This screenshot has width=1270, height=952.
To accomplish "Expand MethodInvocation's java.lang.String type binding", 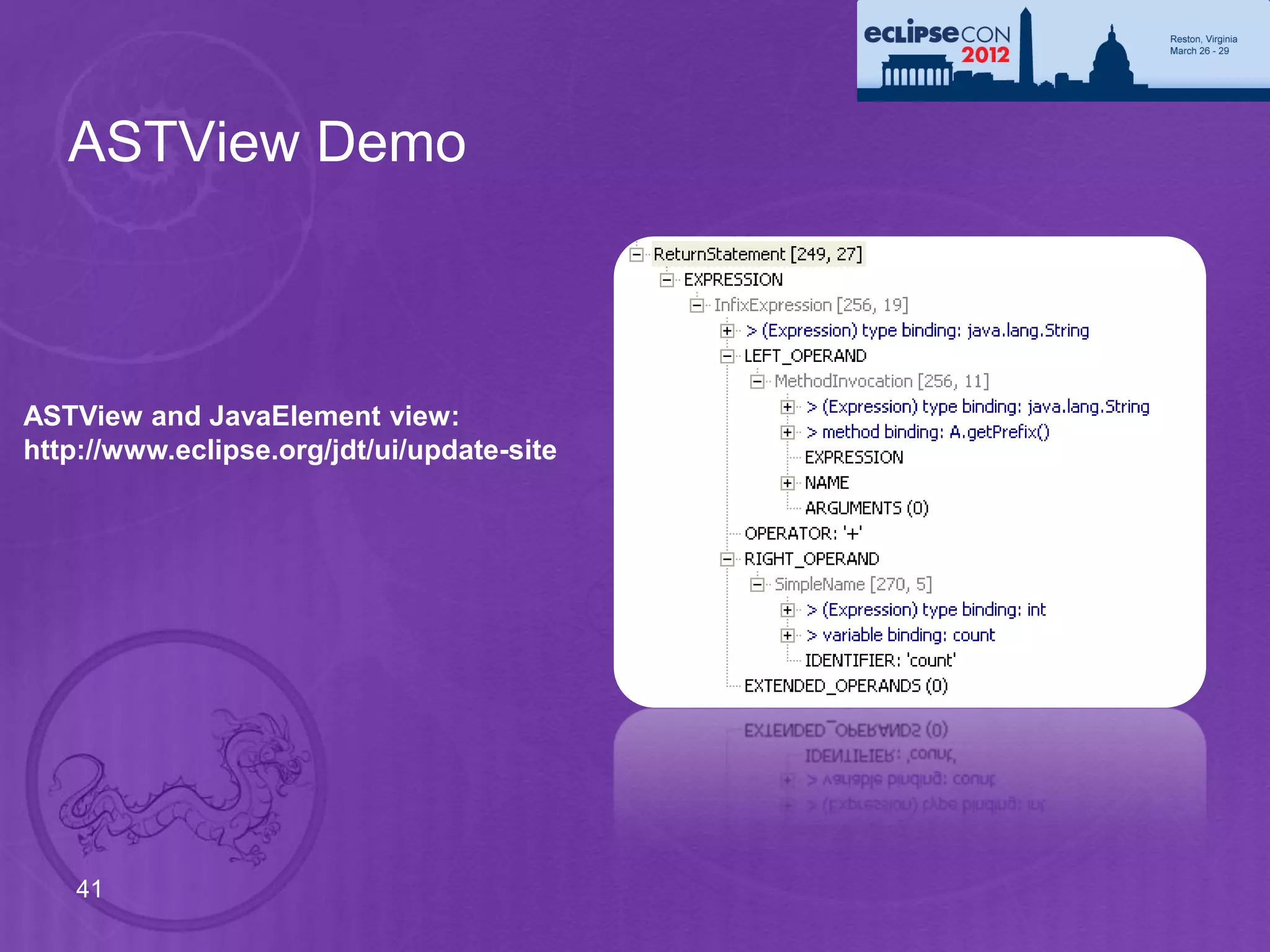I will click(x=788, y=407).
